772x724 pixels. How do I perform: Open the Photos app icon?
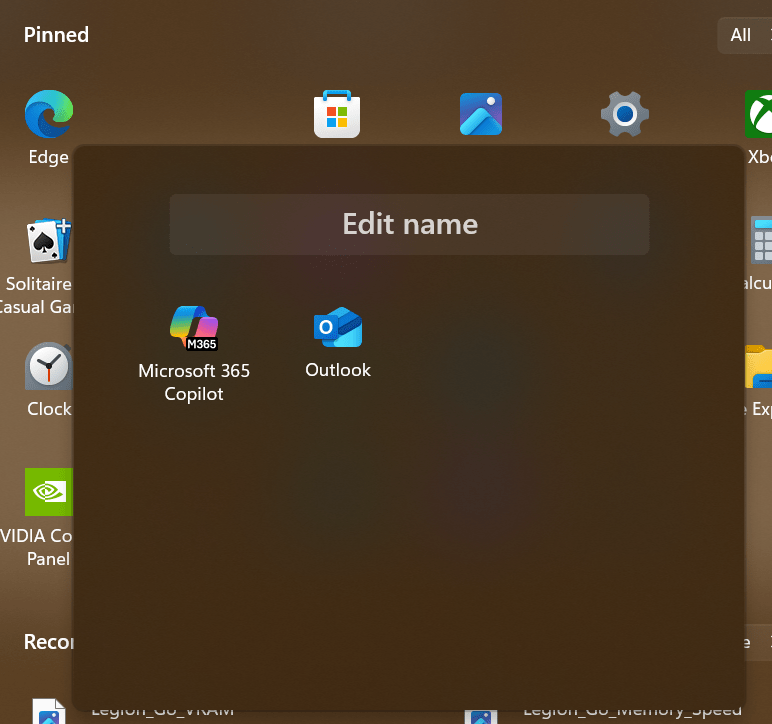pyautogui.click(x=481, y=114)
